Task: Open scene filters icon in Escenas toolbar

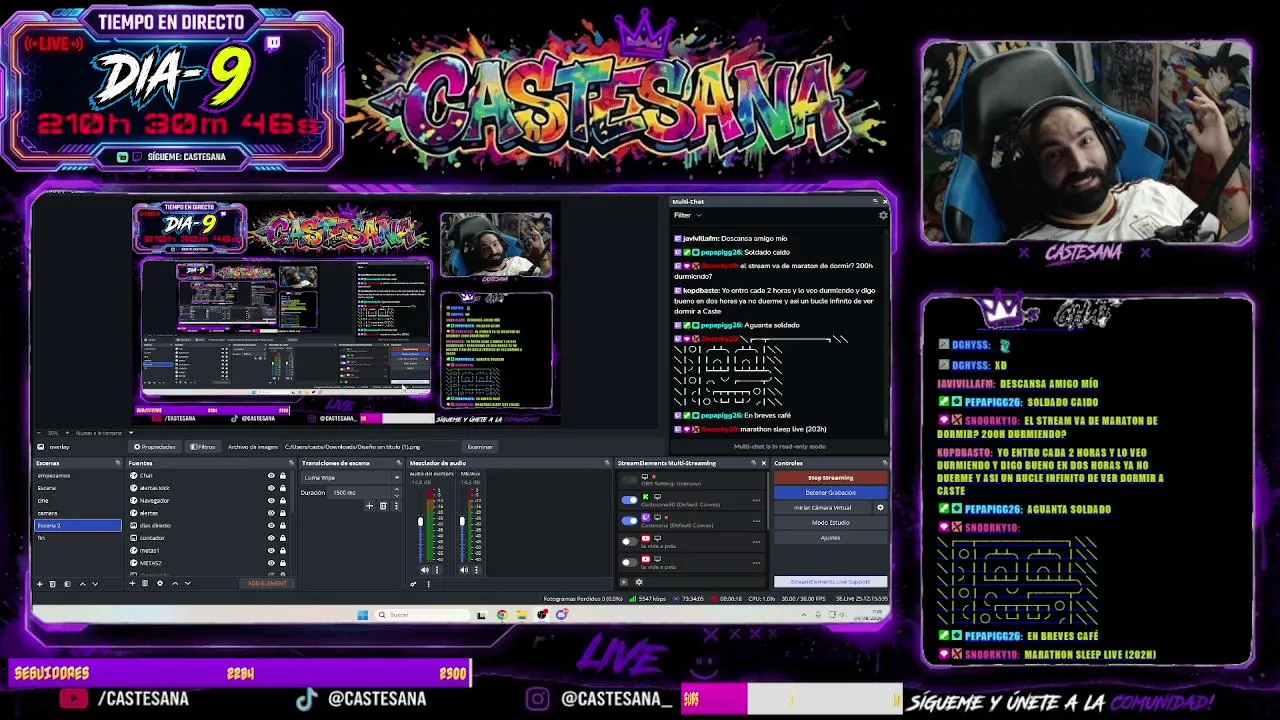Action: [67, 584]
